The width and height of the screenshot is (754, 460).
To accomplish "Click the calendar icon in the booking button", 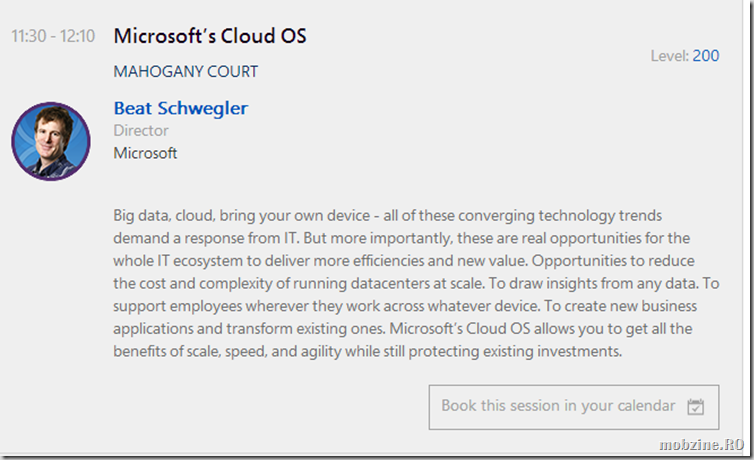I will coord(695,407).
